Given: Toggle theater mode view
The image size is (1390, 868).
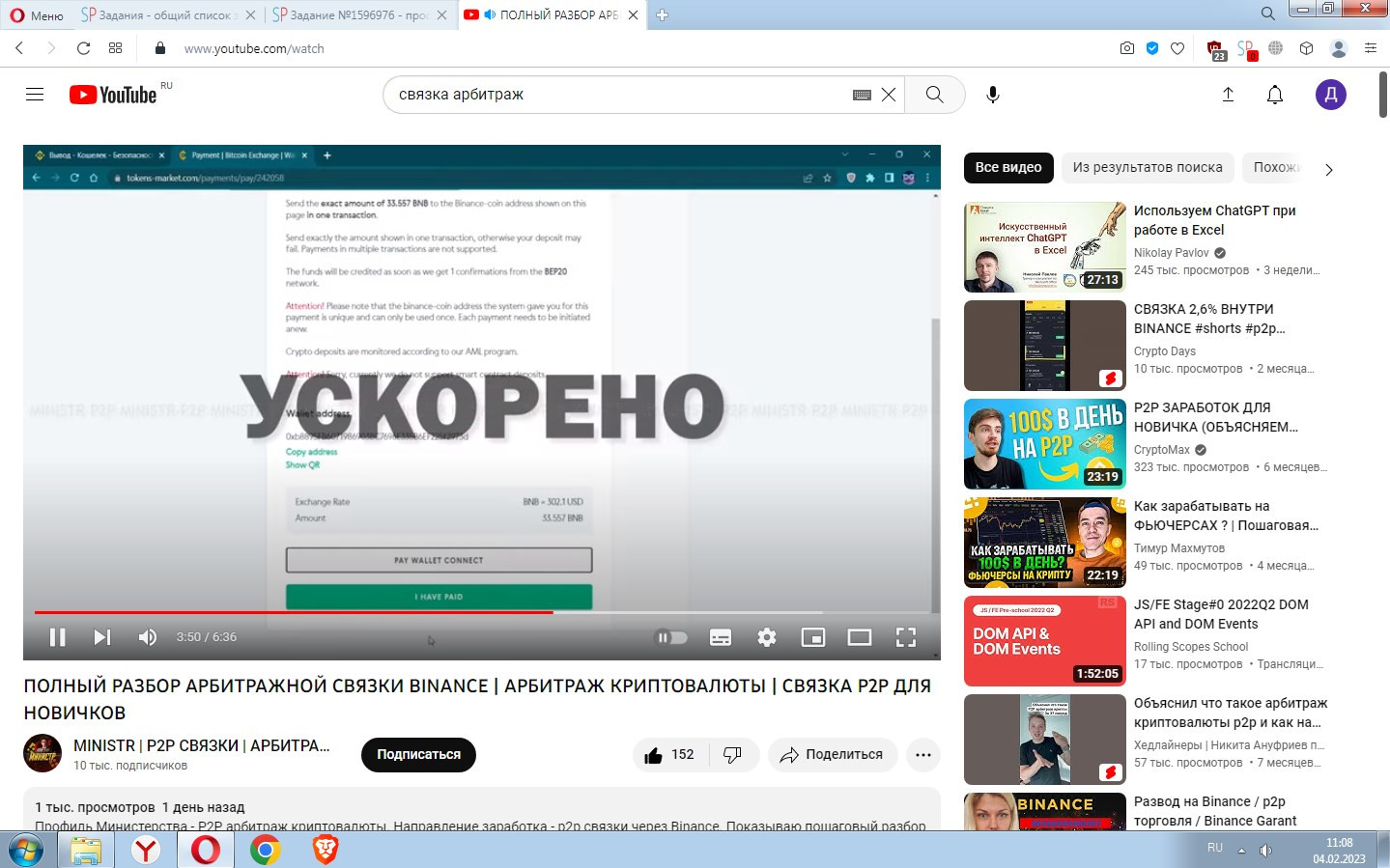Looking at the screenshot, I should pos(860,637).
